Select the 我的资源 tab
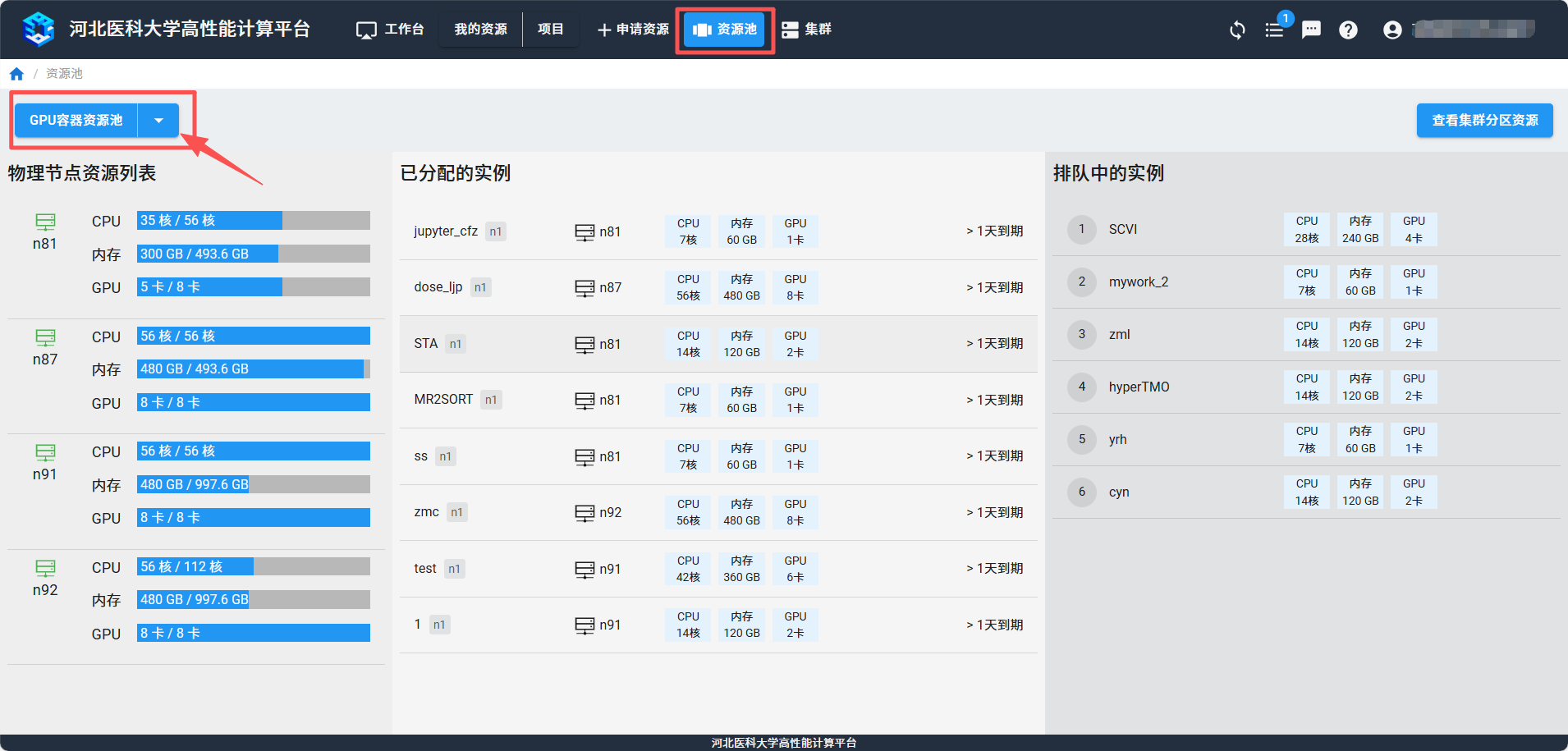This screenshot has height=751, width=1568. [x=480, y=30]
